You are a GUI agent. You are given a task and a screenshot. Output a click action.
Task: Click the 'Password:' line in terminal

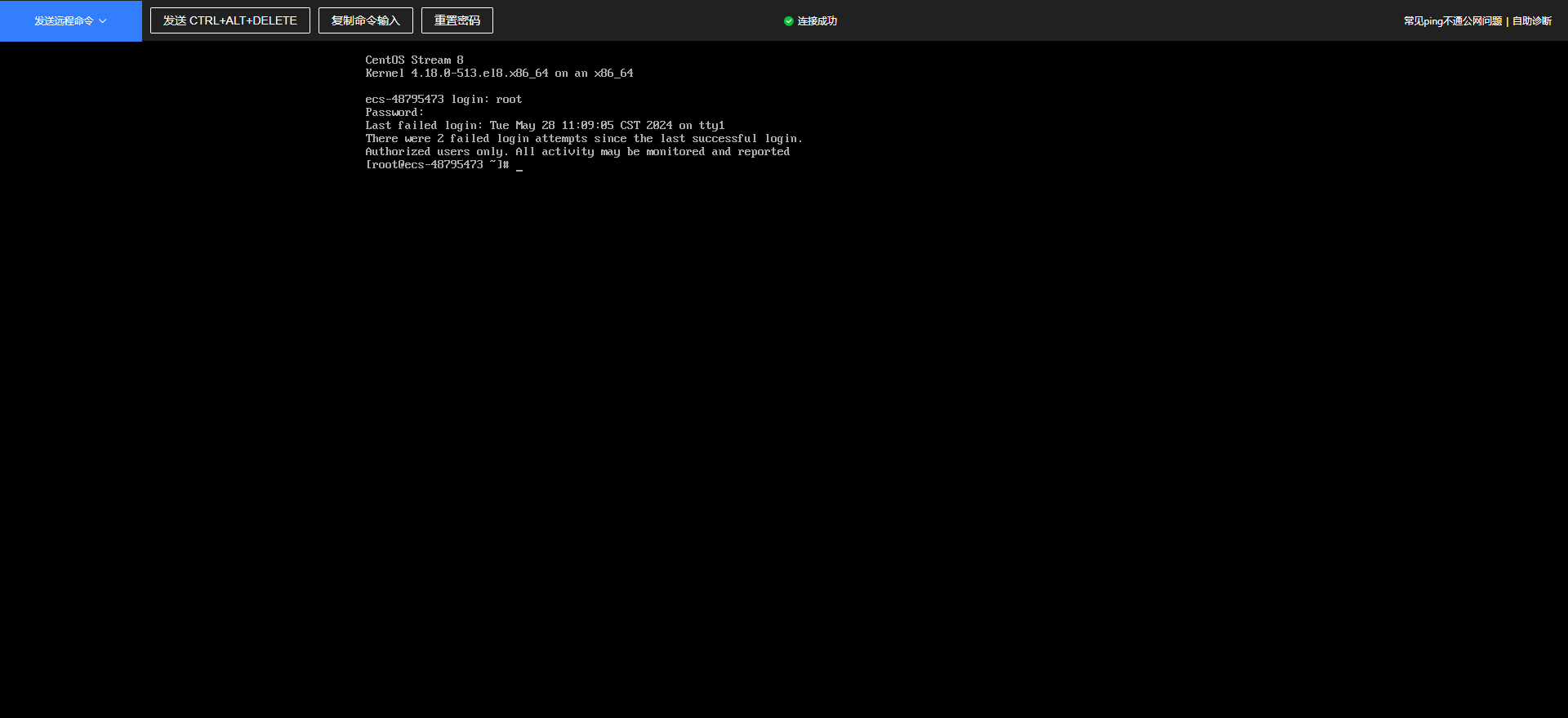coord(394,113)
